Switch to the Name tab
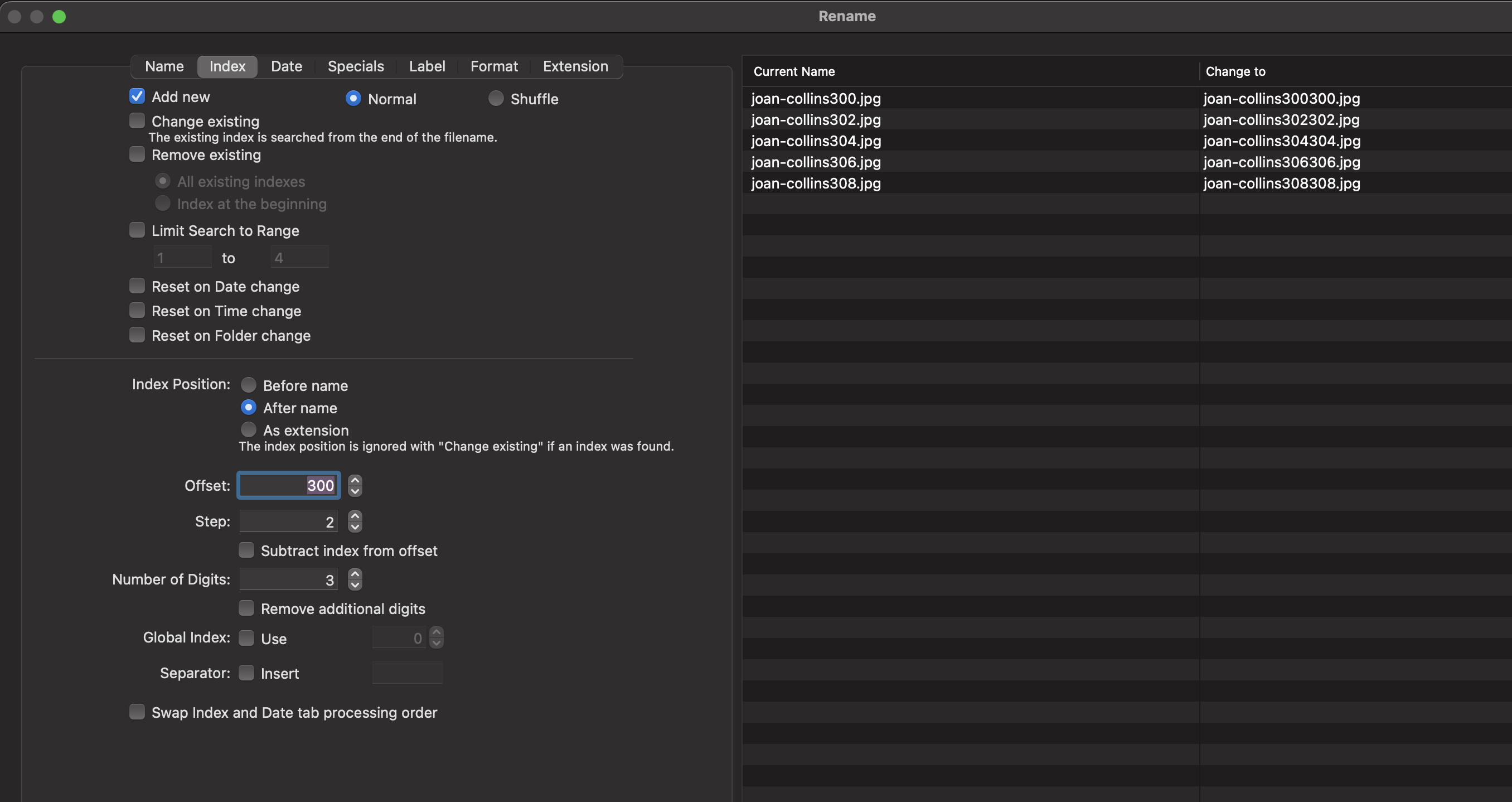This screenshot has height=802, width=1512. tap(164, 66)
